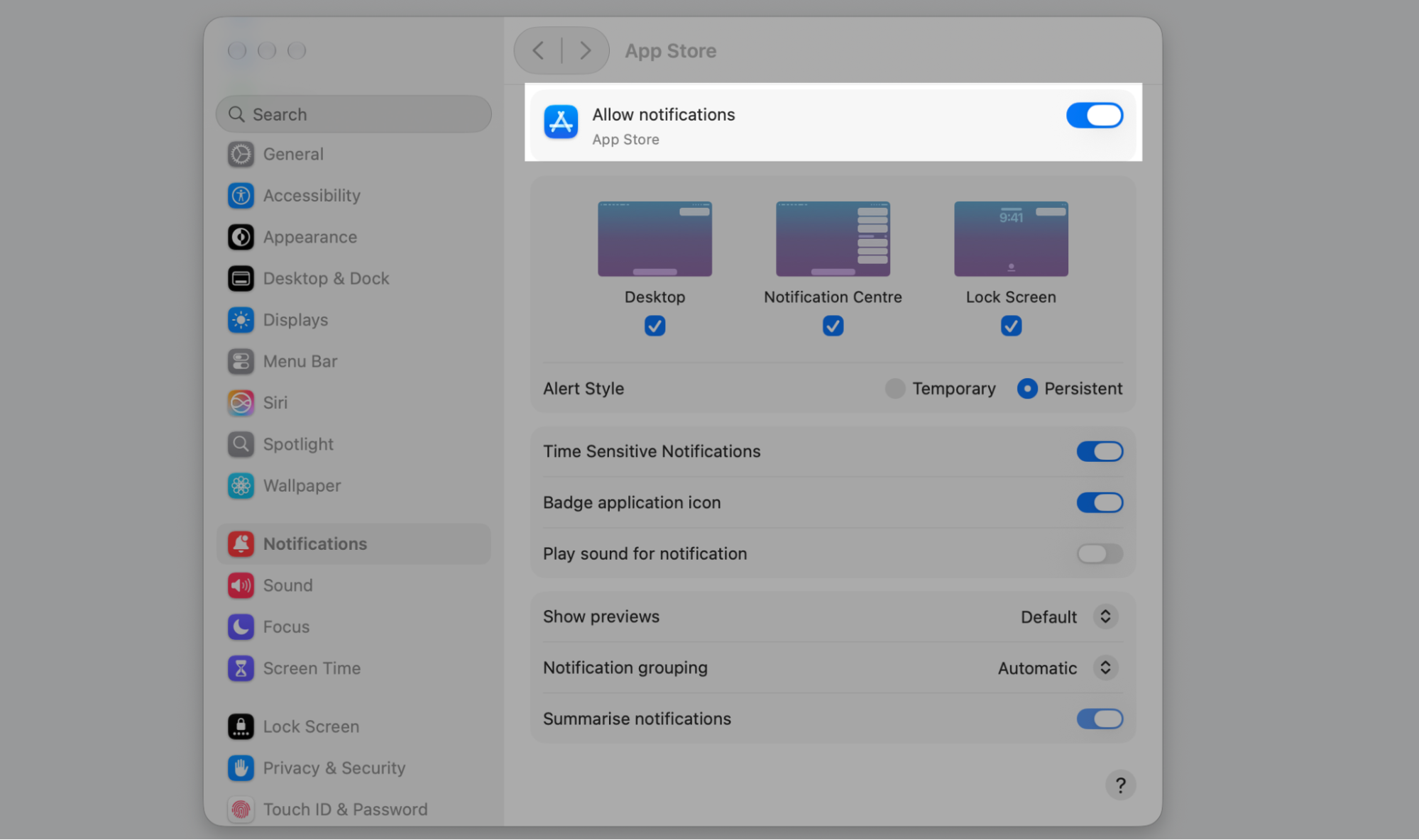The height and width of the screenshot is (840, 1419).
Task: Click the General gear icon in sidebar
Action: (x=241, y=154)
